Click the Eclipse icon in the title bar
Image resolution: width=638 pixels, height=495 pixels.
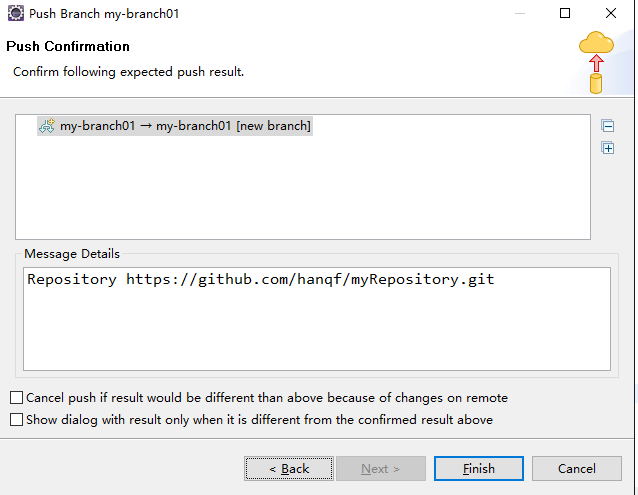tap(16, 13)
